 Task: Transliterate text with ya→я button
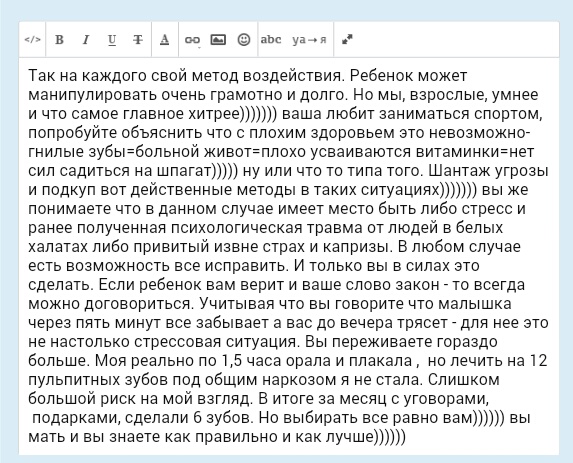(x=309, y=39)
